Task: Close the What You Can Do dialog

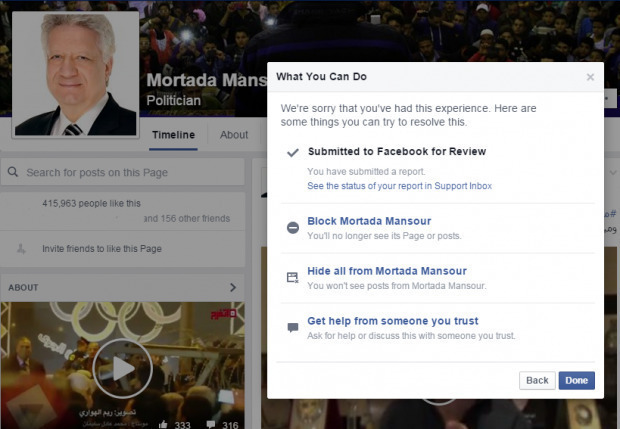Action: pyautogui.click(x=590, y=77)
